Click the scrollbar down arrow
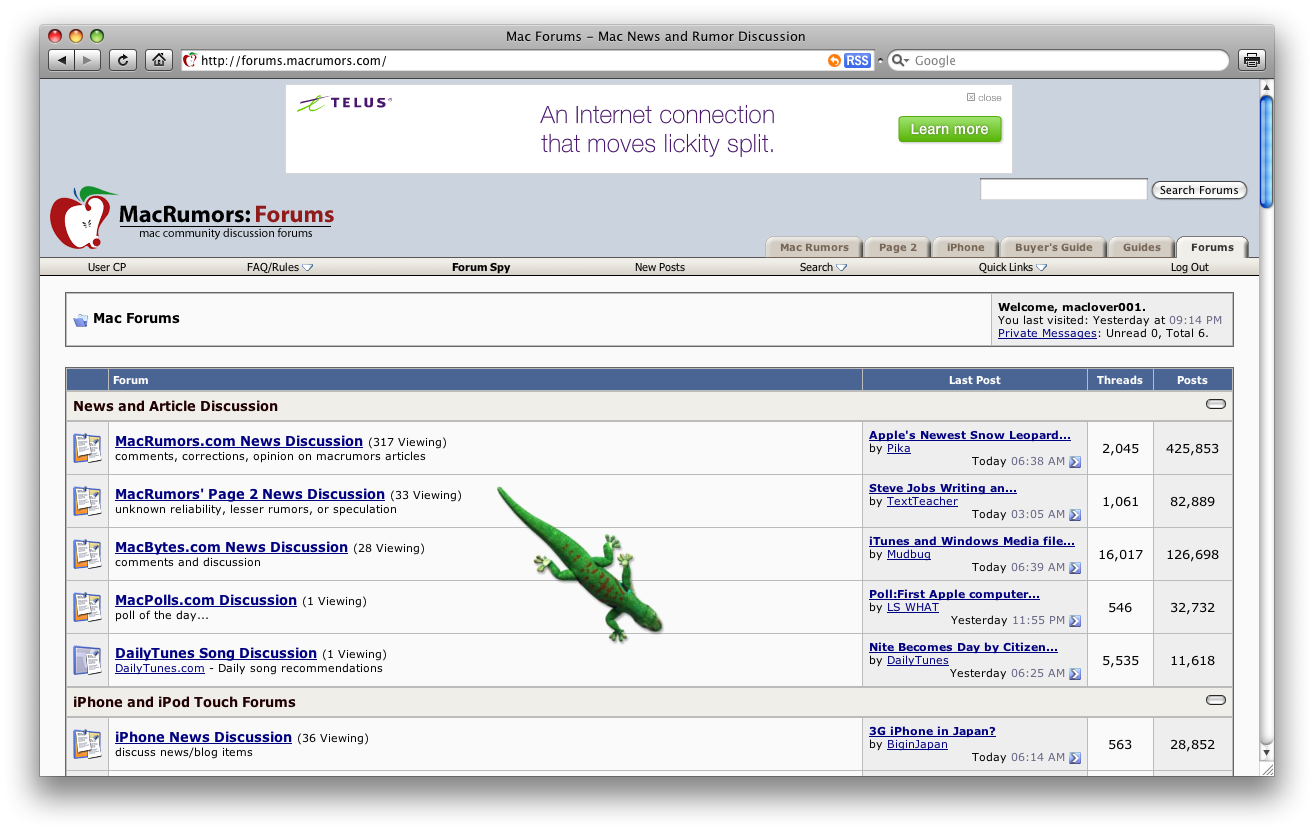The image size is (1314, 831). click(1266, 752)
